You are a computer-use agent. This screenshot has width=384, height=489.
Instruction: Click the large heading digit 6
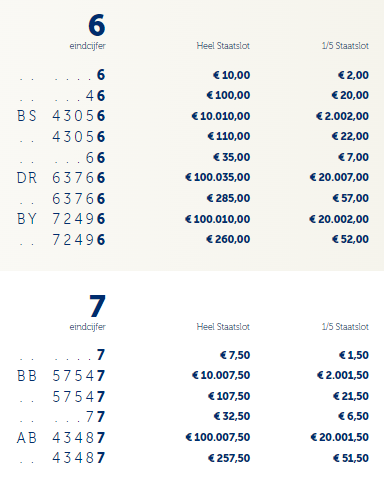[97, 25]
